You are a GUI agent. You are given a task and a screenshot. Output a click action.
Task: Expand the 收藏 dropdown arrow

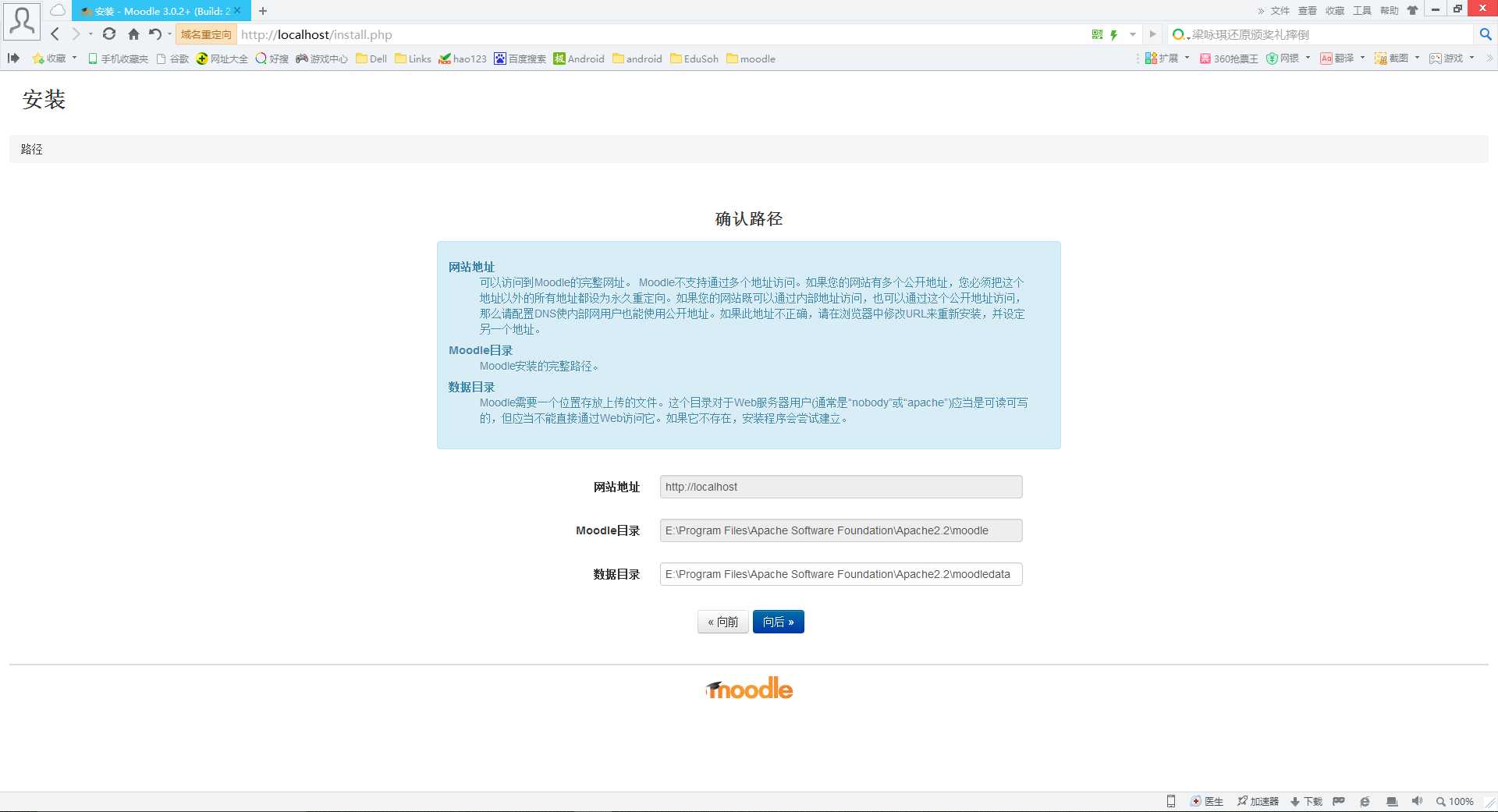(75, 58)
